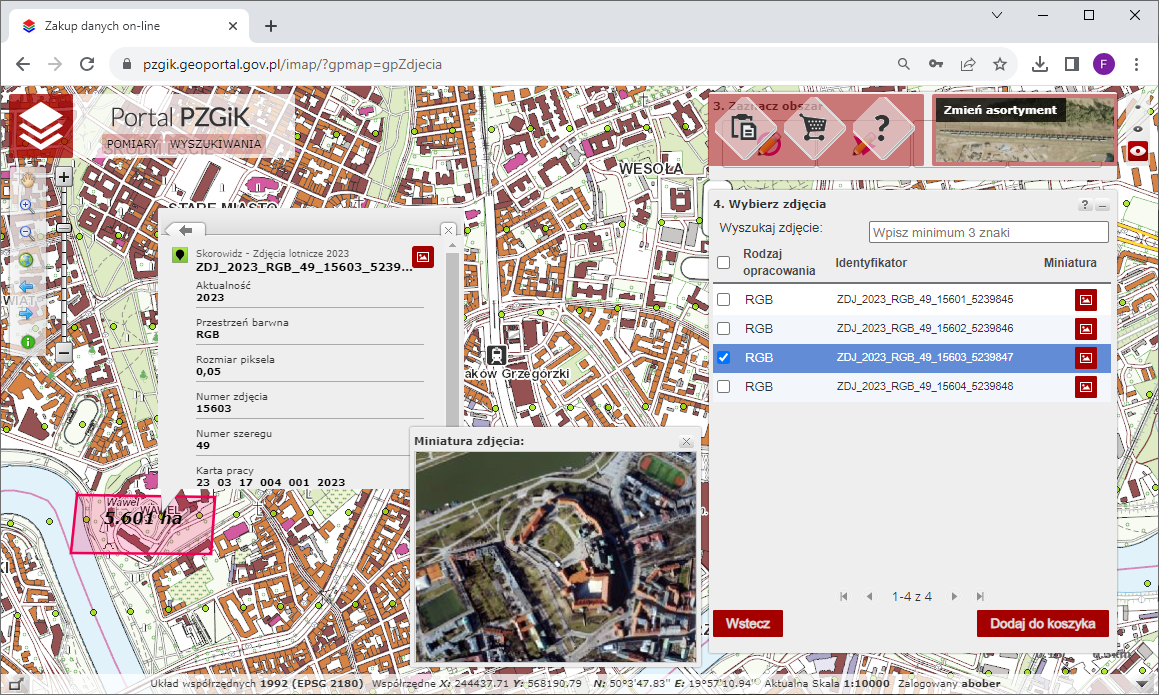
Task: Click the green info tool icon
Action: 27,342
